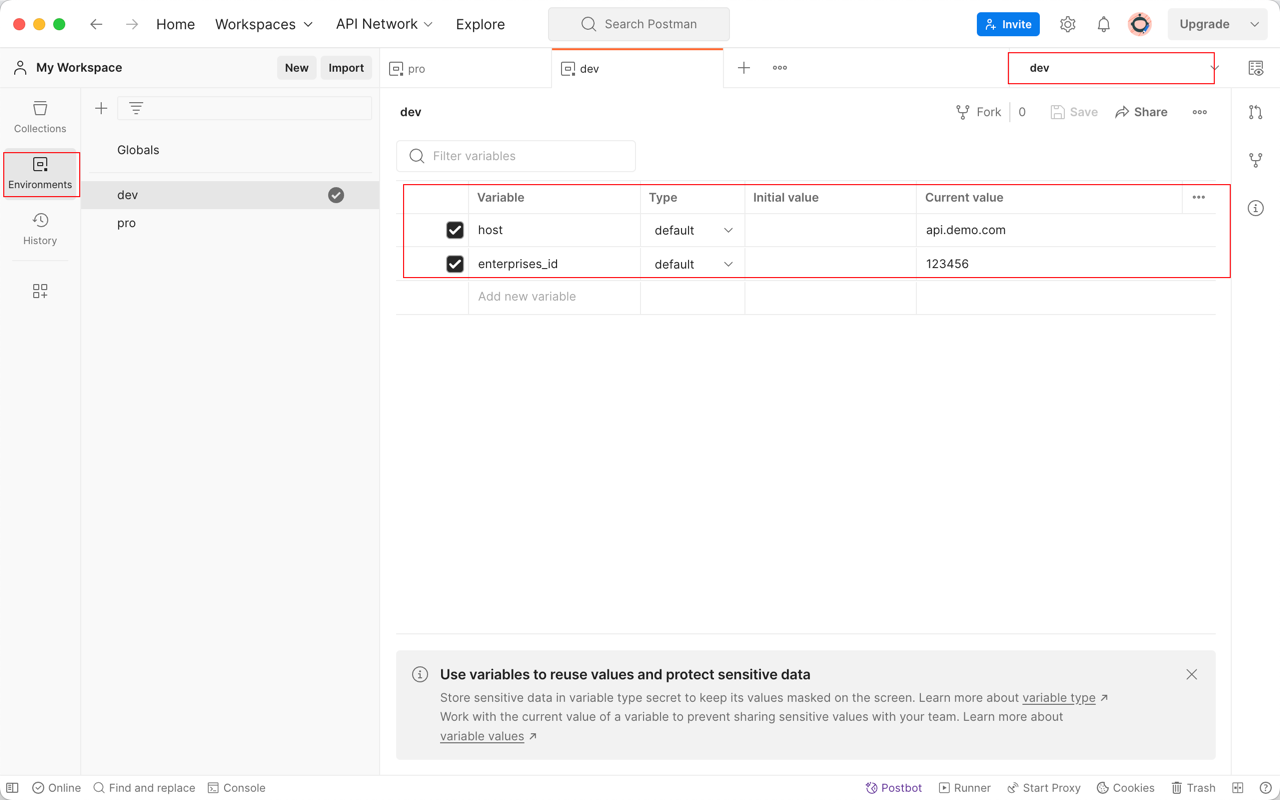Go to Explore
The image size is (1280, 800).
coord(480,24)
